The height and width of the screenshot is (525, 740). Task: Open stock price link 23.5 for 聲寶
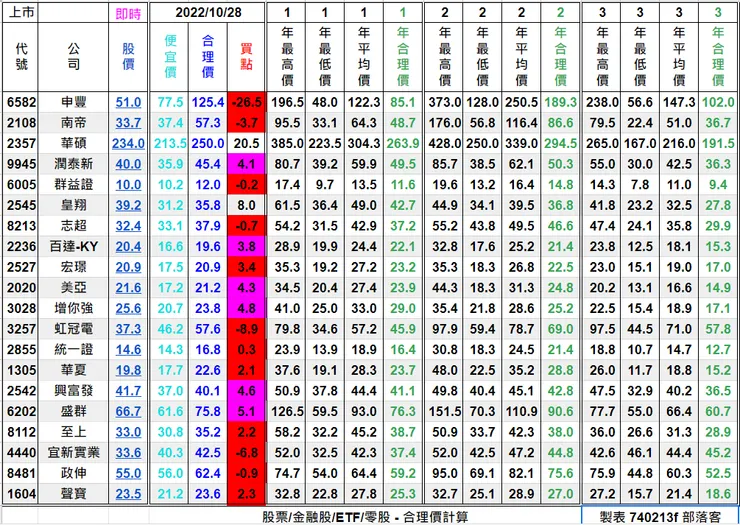(x=128, y=494)
